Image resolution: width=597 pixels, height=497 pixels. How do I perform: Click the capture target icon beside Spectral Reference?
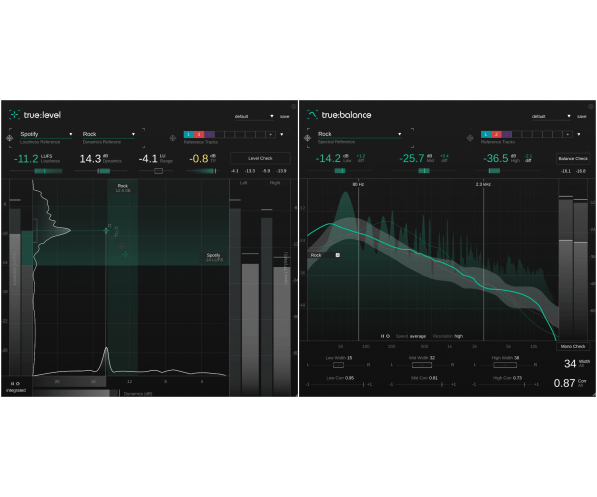(x=308, y=138)
